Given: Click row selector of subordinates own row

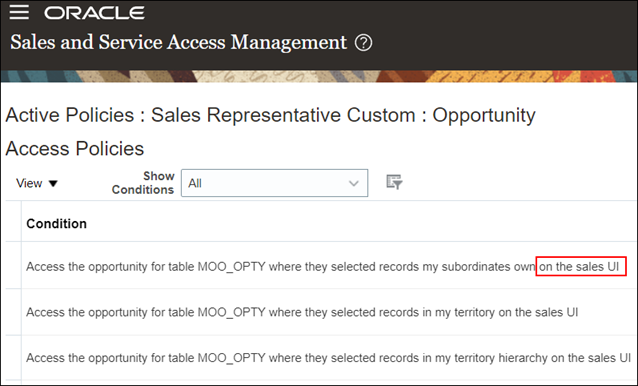Looking at the screenshot, I should click(13, 266).
